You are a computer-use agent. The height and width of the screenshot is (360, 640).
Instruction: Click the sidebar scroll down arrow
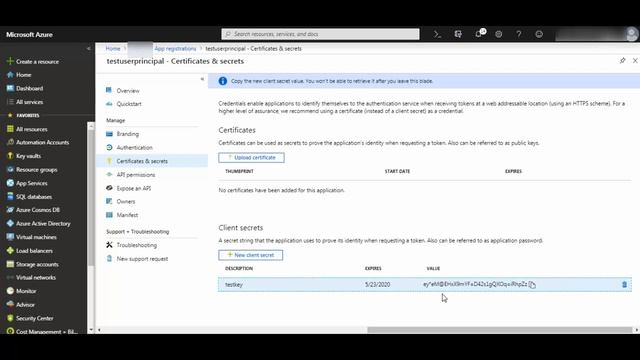(91, 330)
